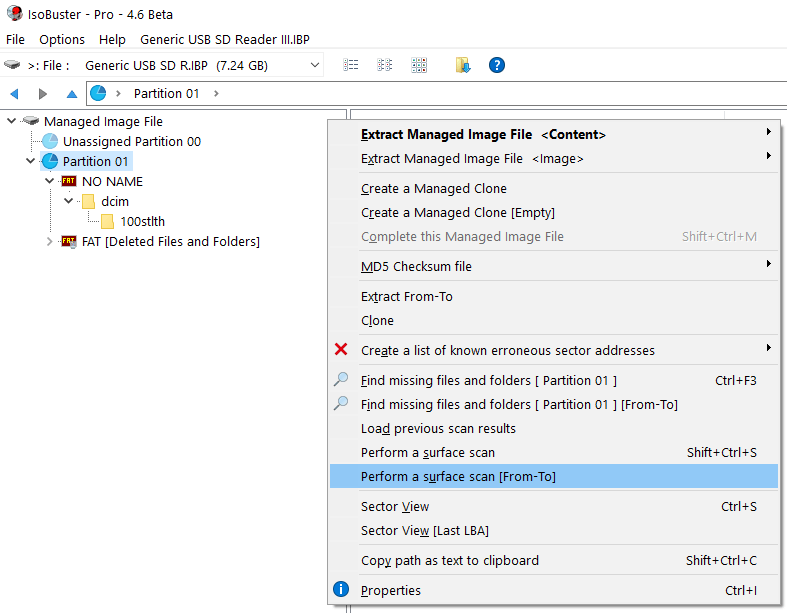Navigate forward with the grey right arrow

click(43, 93)
